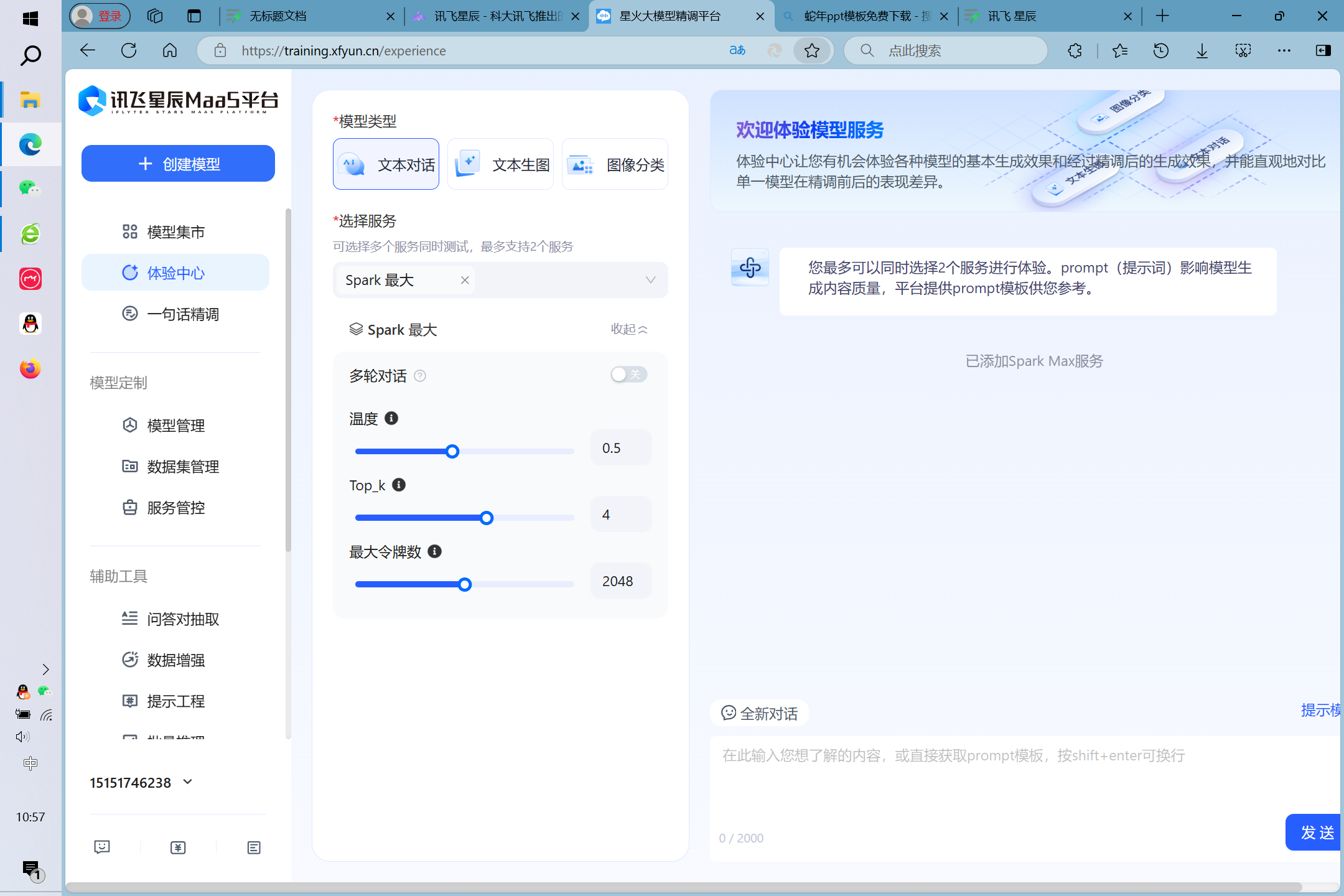This screenshot has width=1344, height=896.
Task: Show temperature info tooltip icon
Action: click(391, 418)
